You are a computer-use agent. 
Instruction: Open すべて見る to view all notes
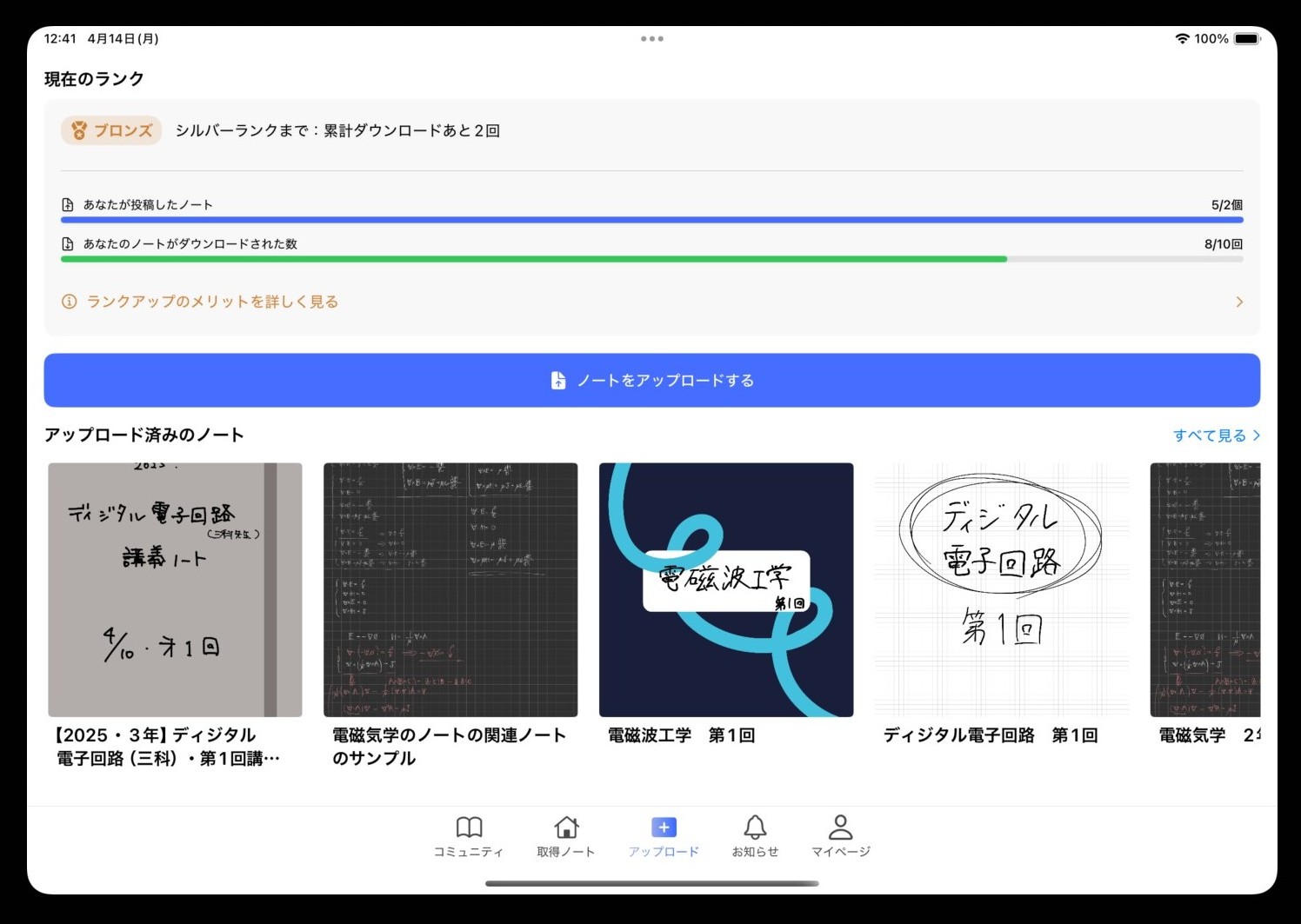(1215, 435)
